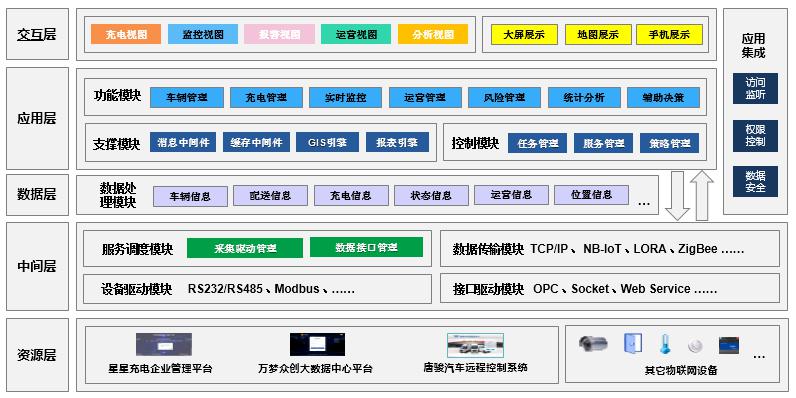796x398 pixels.
Task: Click the 车辆信息 data block
Action: pyautogui.click(x=190, y=196)
